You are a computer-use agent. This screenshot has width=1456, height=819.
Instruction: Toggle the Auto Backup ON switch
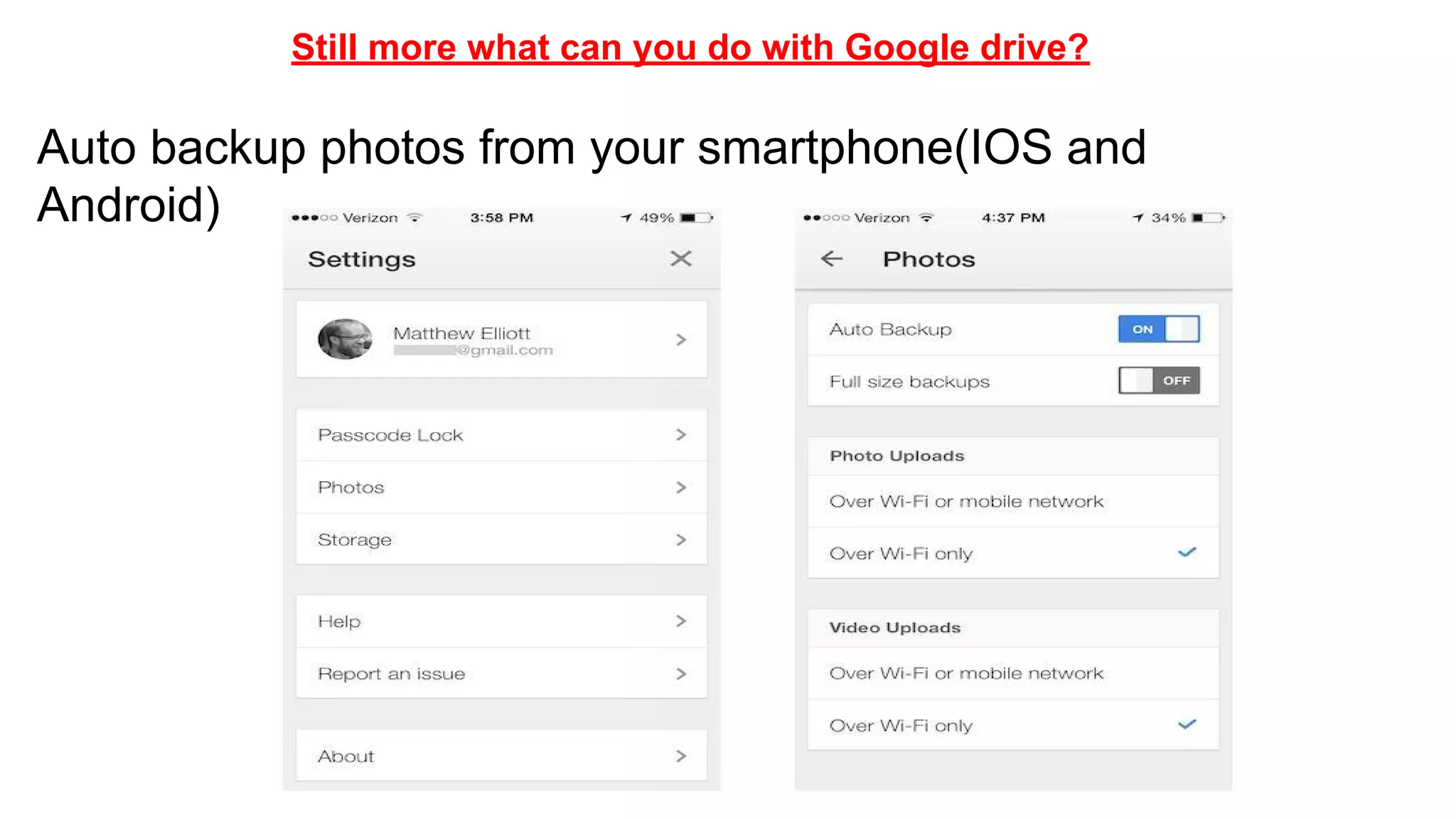[1158, 329]
